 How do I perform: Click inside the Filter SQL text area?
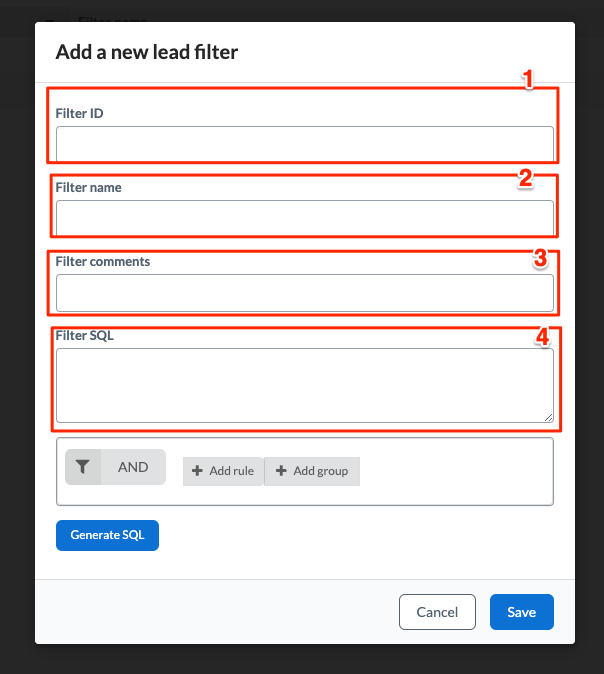point(305,385)
